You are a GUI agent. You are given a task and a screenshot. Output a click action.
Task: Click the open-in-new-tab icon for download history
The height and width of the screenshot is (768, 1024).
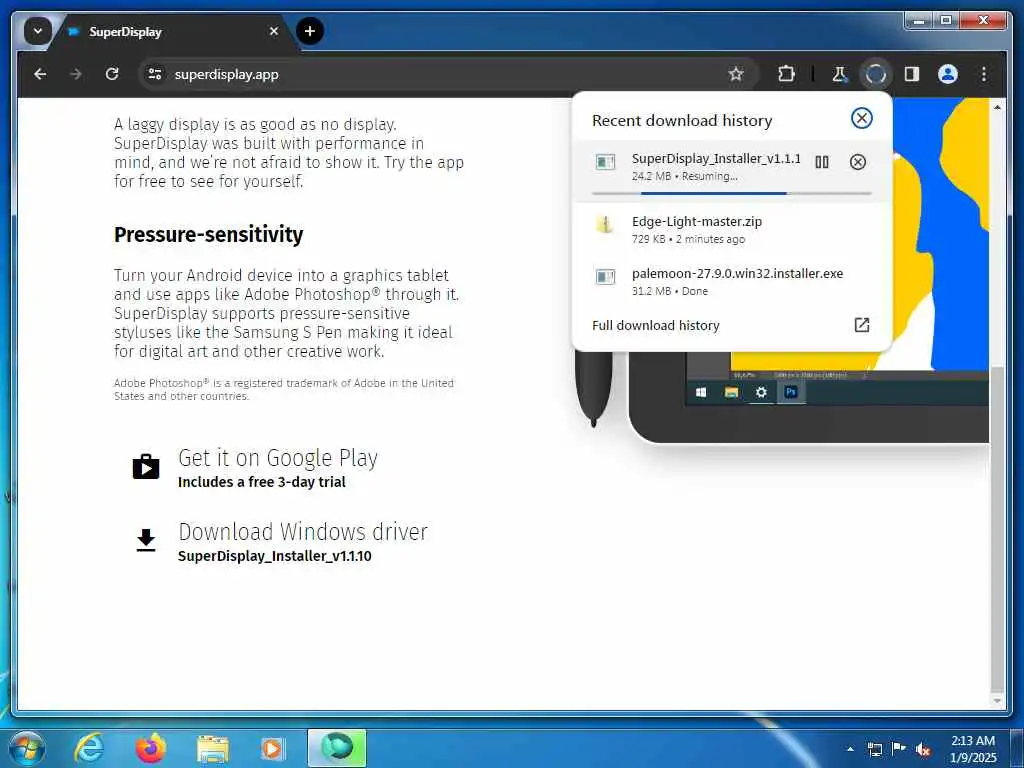(x=861, y=325)
